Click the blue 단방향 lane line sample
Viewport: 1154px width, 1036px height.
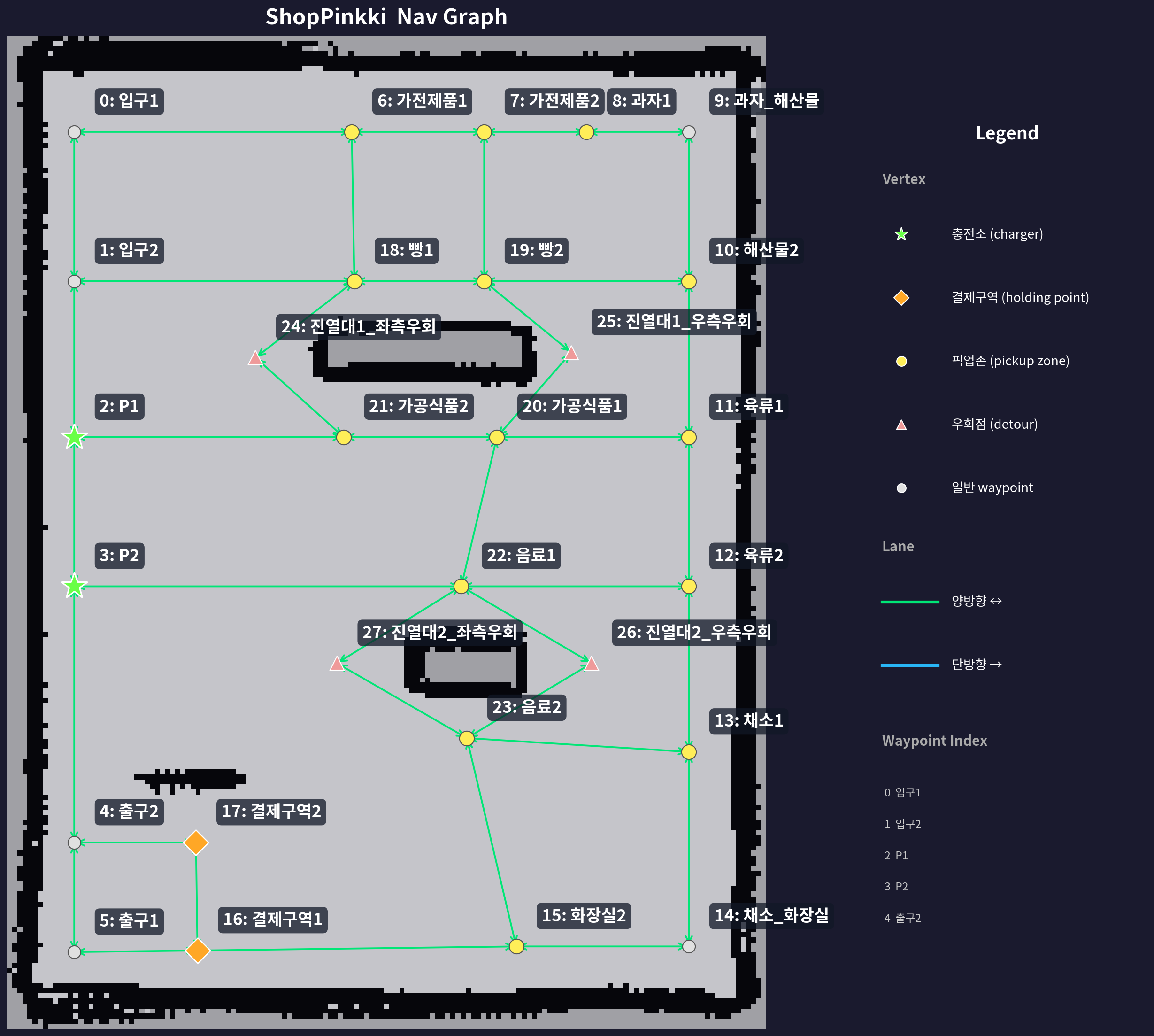point(910,665)
